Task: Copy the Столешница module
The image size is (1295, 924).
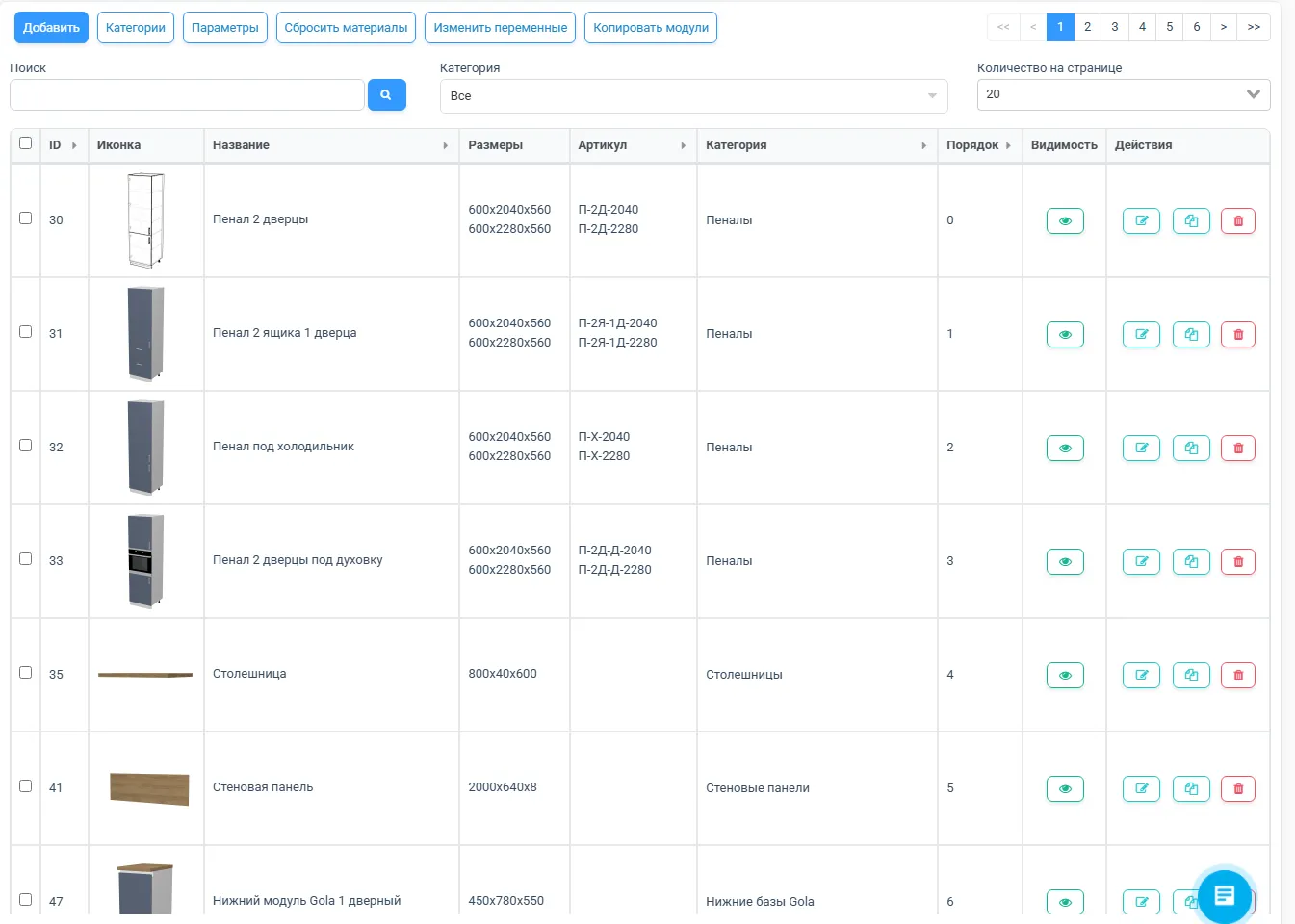Action: (x=1191, y=675)
